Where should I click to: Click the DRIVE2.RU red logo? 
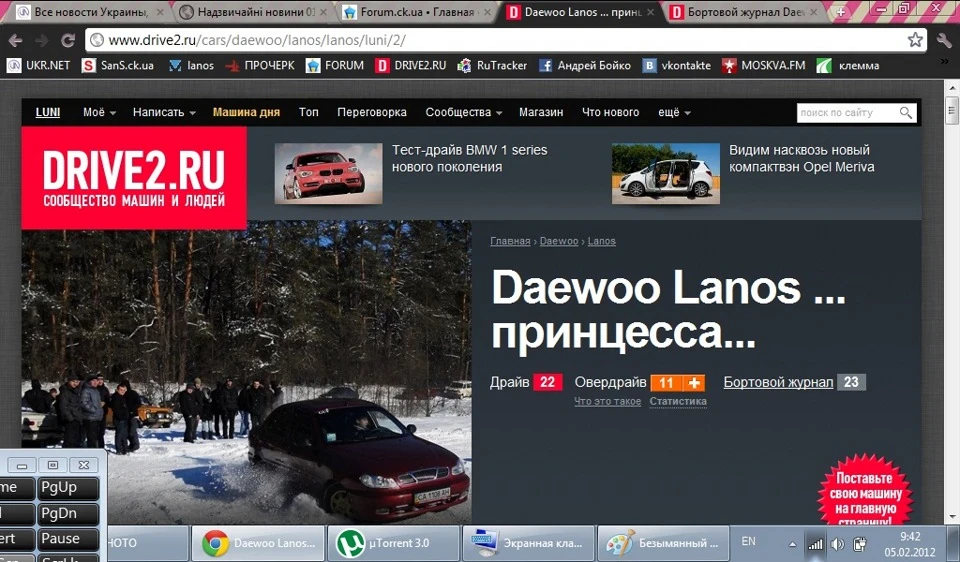[x=134, y=178]
